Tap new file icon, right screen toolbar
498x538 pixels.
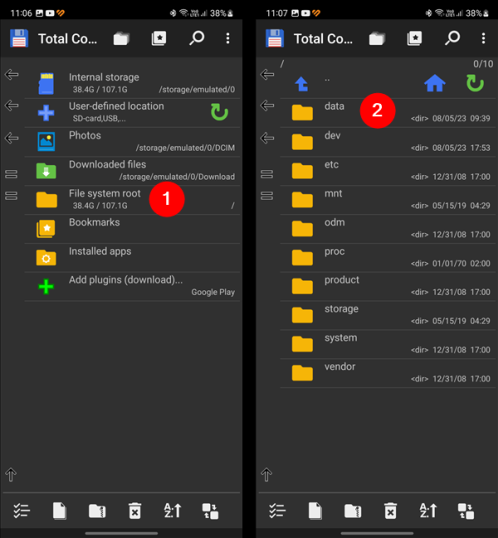coord(315,511)
